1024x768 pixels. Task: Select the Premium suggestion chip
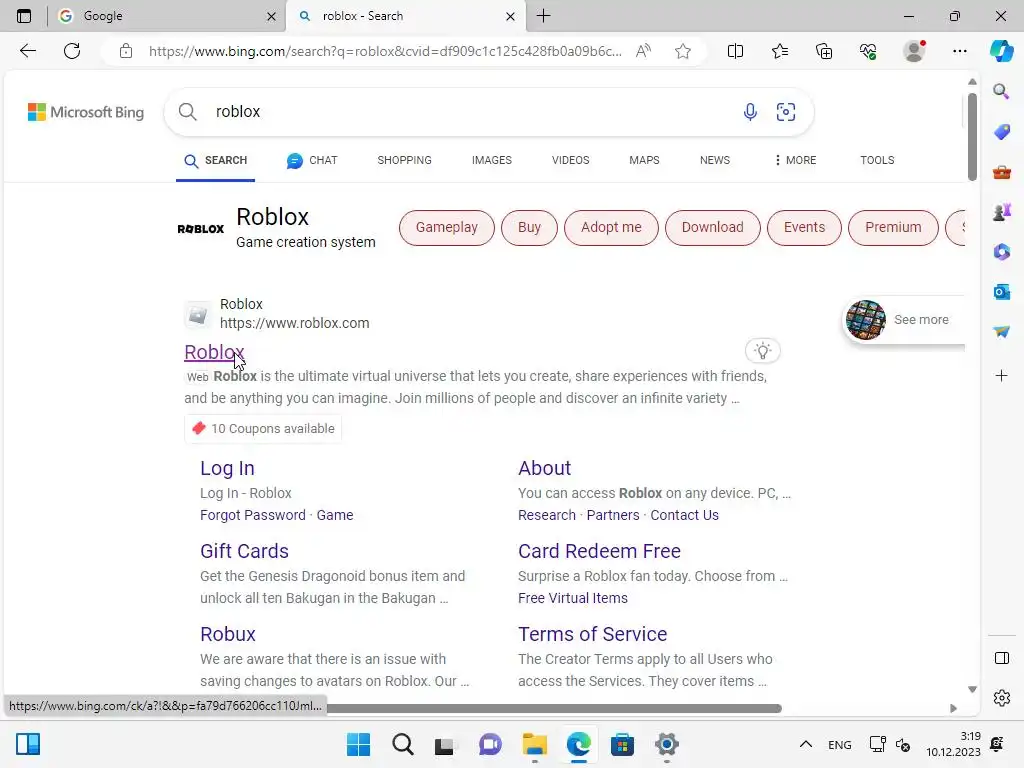pyautogui.click(x=893, y=227)
